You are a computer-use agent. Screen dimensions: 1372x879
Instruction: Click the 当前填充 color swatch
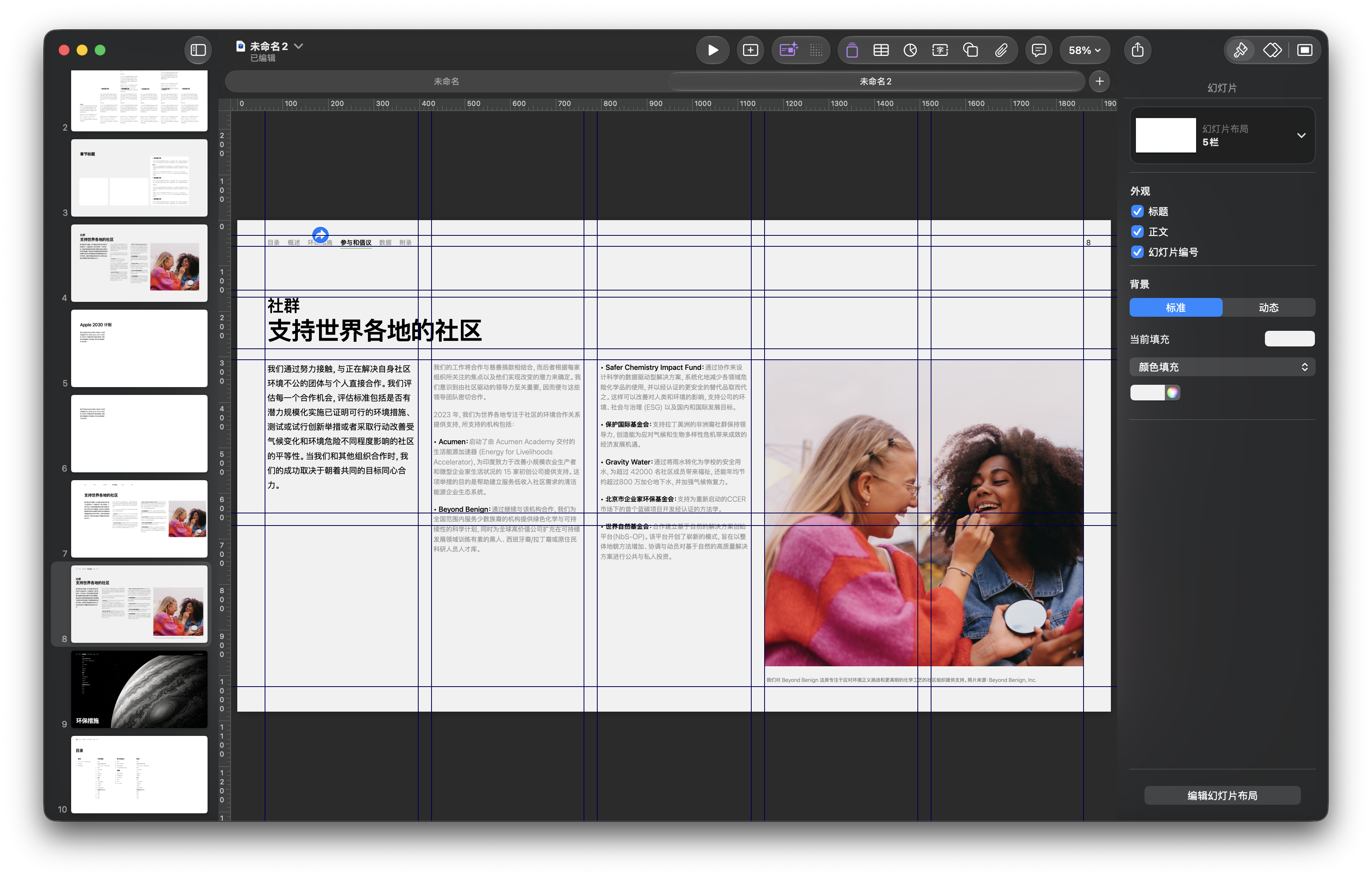pos(1289,339)
